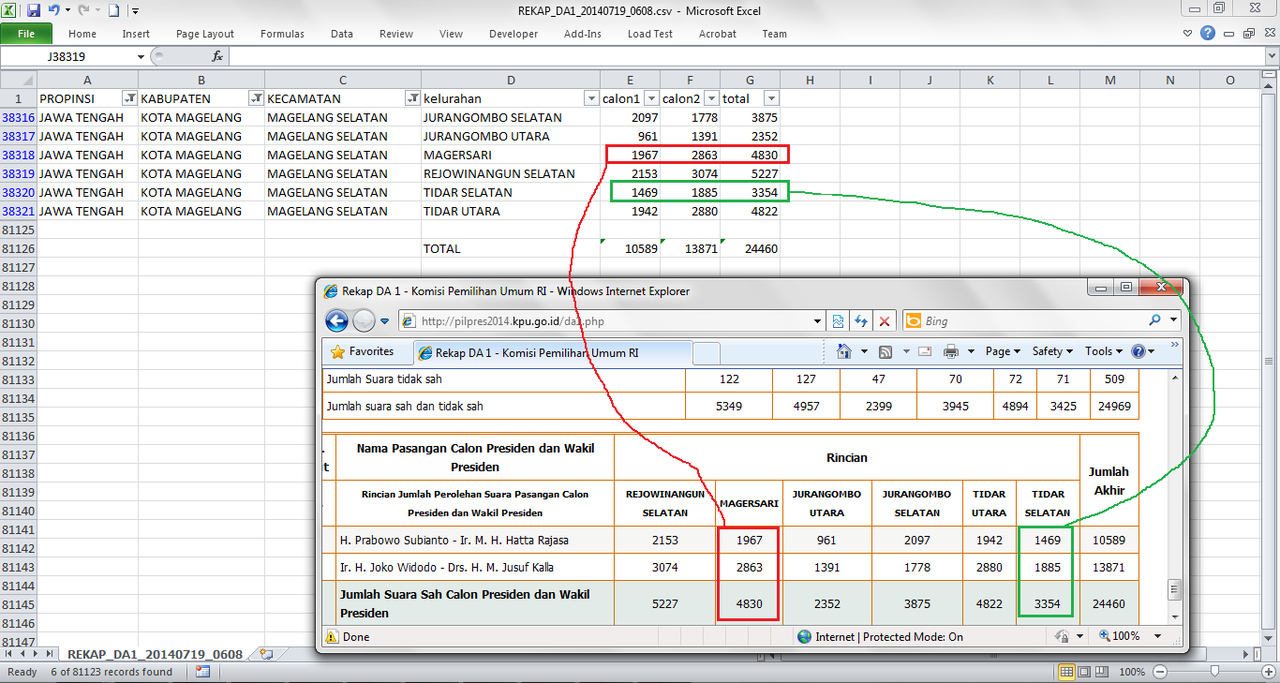Open the Insert ribbon tab
This screenshot has height=683, width=1280.
[136, 34]
